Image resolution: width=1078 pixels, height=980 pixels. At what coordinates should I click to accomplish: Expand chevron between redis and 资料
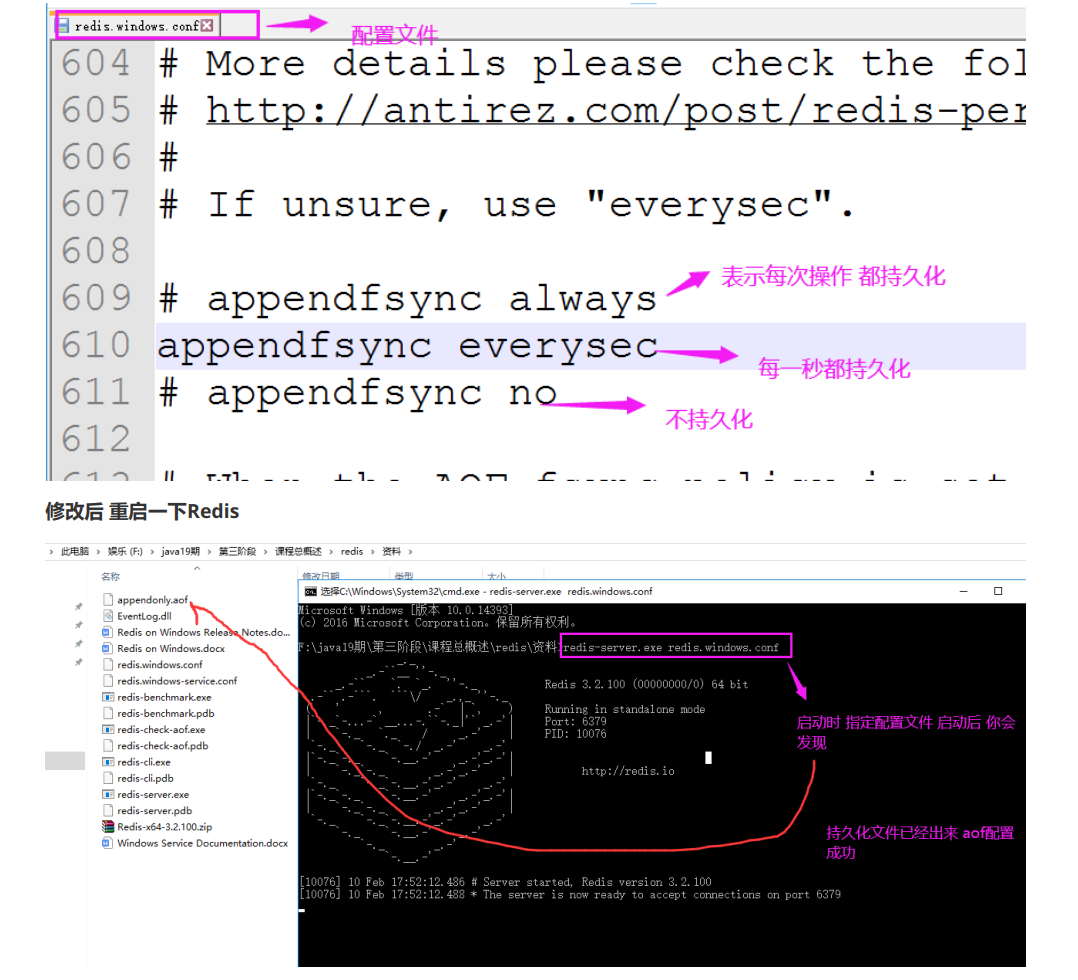point(373,552)
